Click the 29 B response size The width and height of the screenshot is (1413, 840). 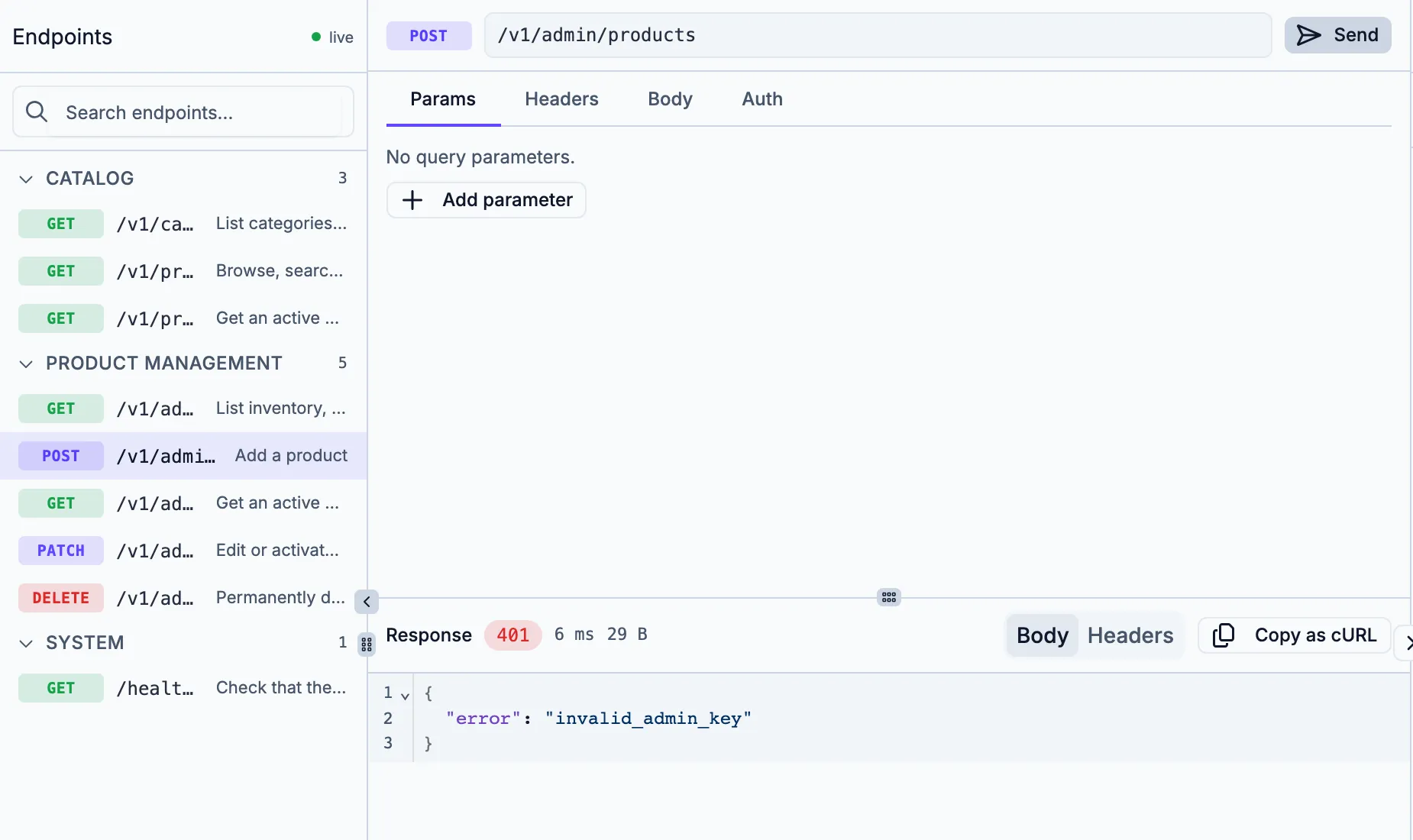tap(627, 635)
